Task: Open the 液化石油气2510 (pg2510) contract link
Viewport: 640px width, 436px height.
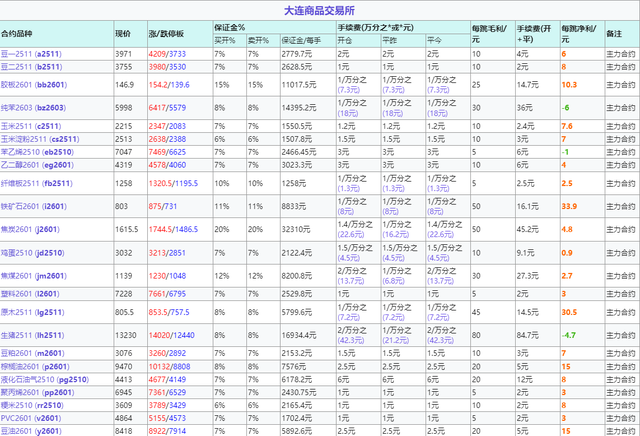Action: coord(44,379)
